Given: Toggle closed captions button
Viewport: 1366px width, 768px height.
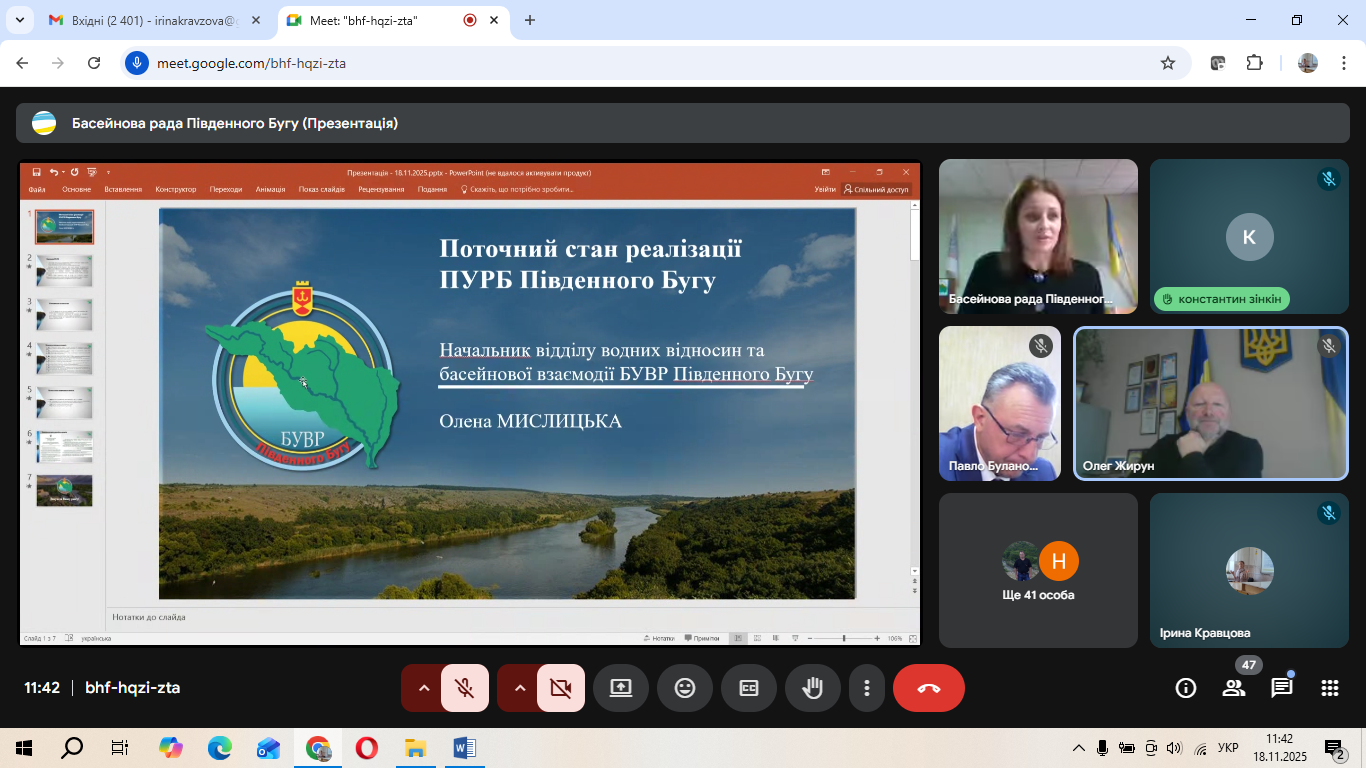Looking at the screenshot, I should click(x=749, y=688).
